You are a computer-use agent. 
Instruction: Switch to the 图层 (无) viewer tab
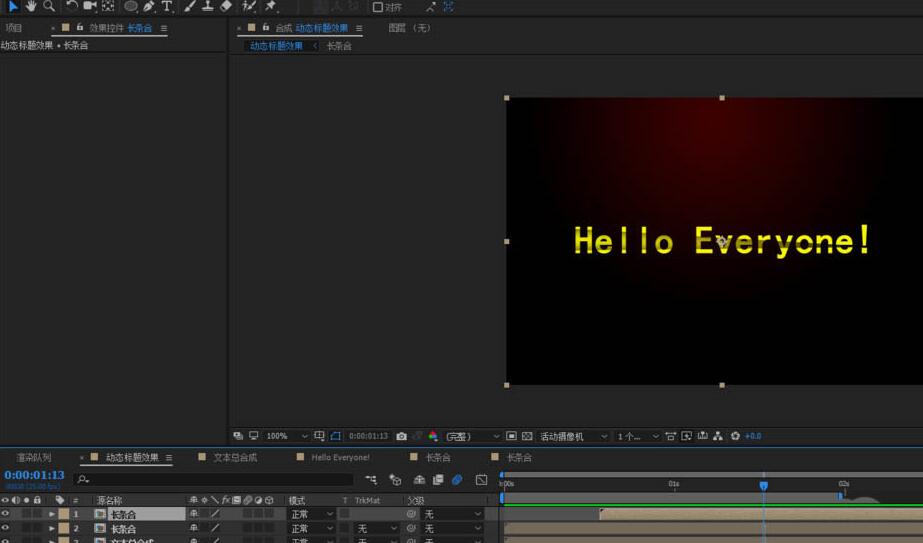pyautogui.click(x=410, y=28)
